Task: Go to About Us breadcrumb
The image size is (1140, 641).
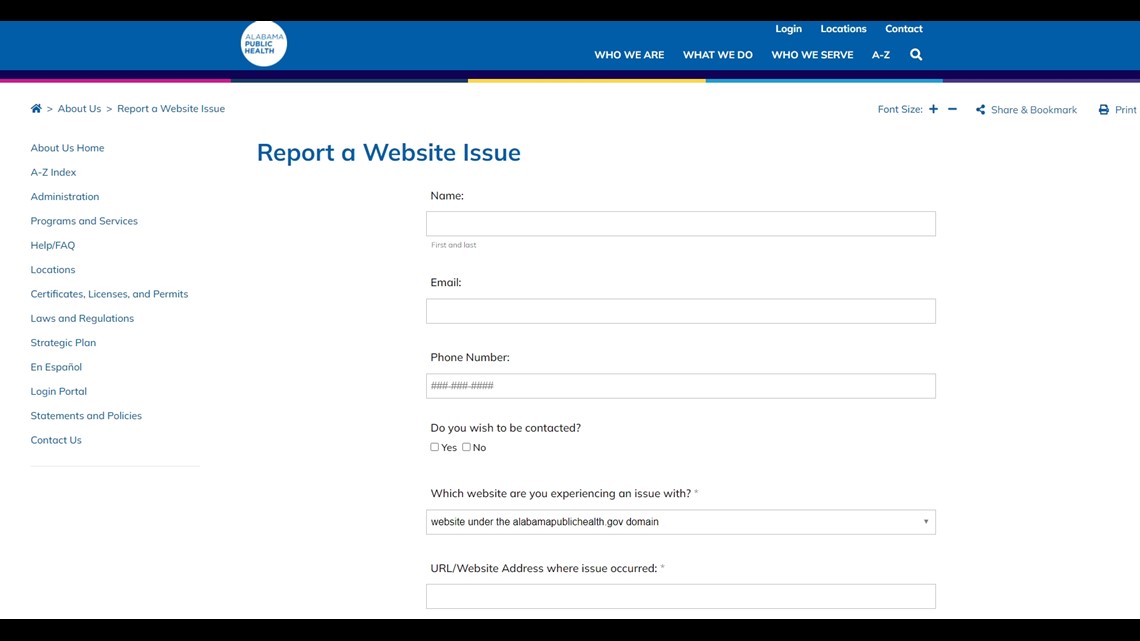Action: pyautogui.click(x=79, y=108)
